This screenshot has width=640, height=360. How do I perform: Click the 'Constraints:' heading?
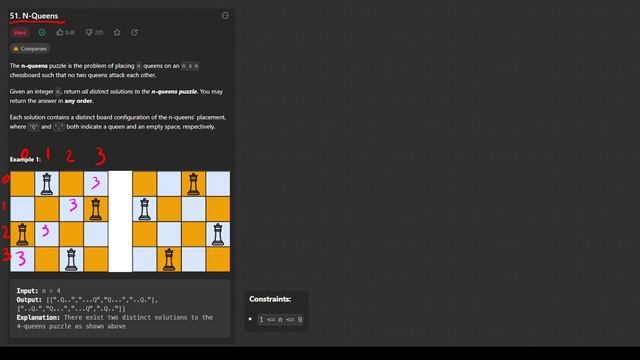(x=270, y=299)
